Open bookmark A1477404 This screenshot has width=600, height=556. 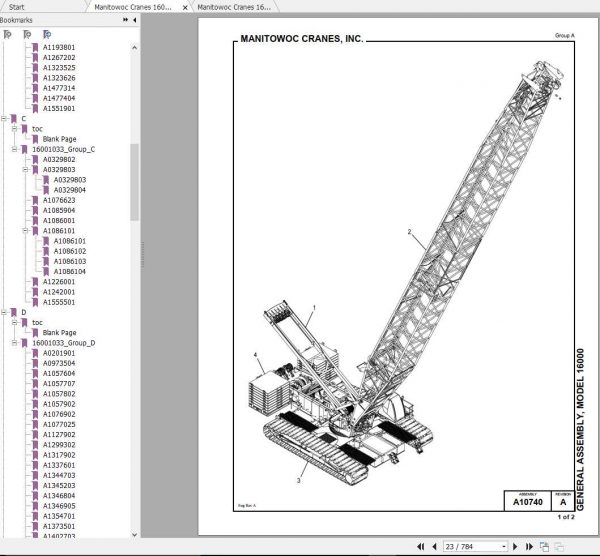click(59, 98)
